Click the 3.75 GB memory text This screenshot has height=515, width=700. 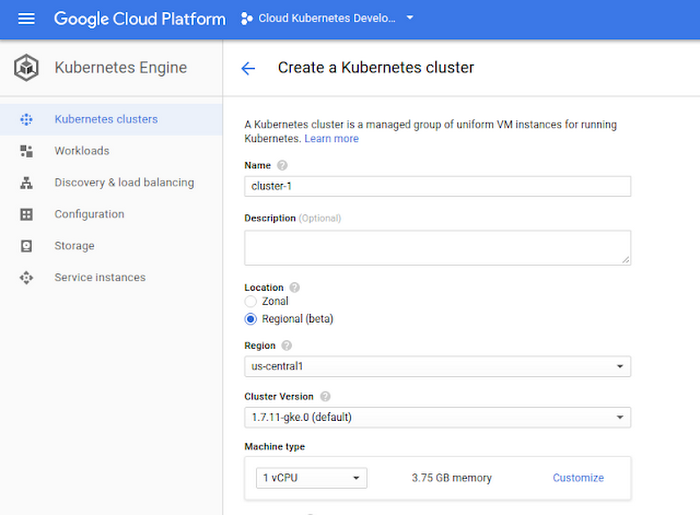(451, 478)
